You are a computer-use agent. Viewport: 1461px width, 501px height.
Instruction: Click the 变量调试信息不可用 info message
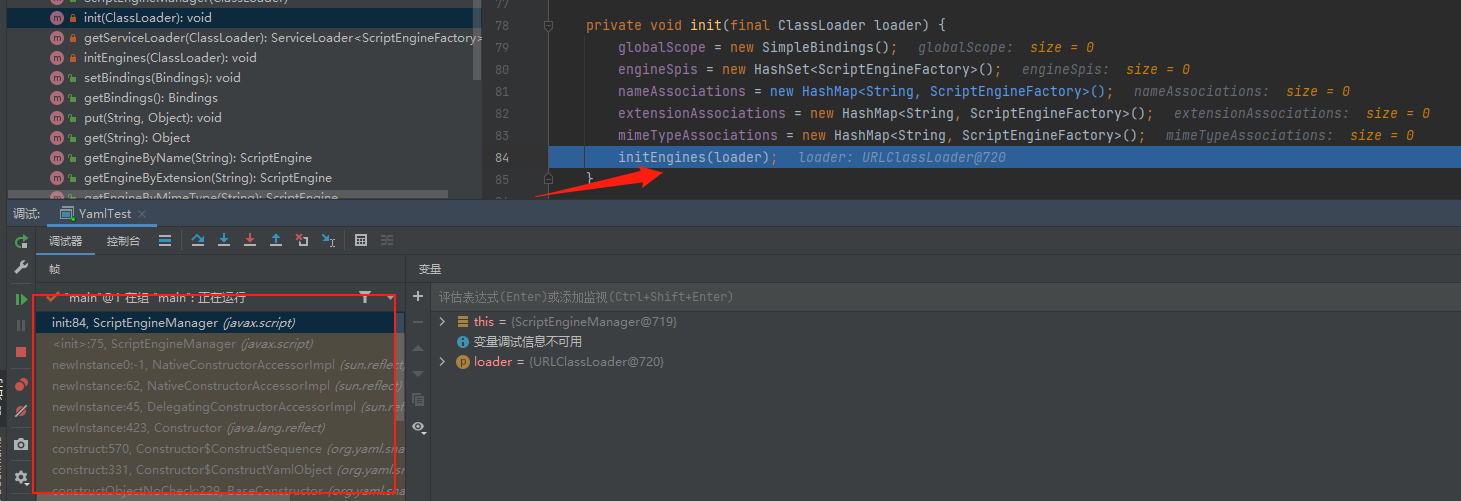pos(527,342)
